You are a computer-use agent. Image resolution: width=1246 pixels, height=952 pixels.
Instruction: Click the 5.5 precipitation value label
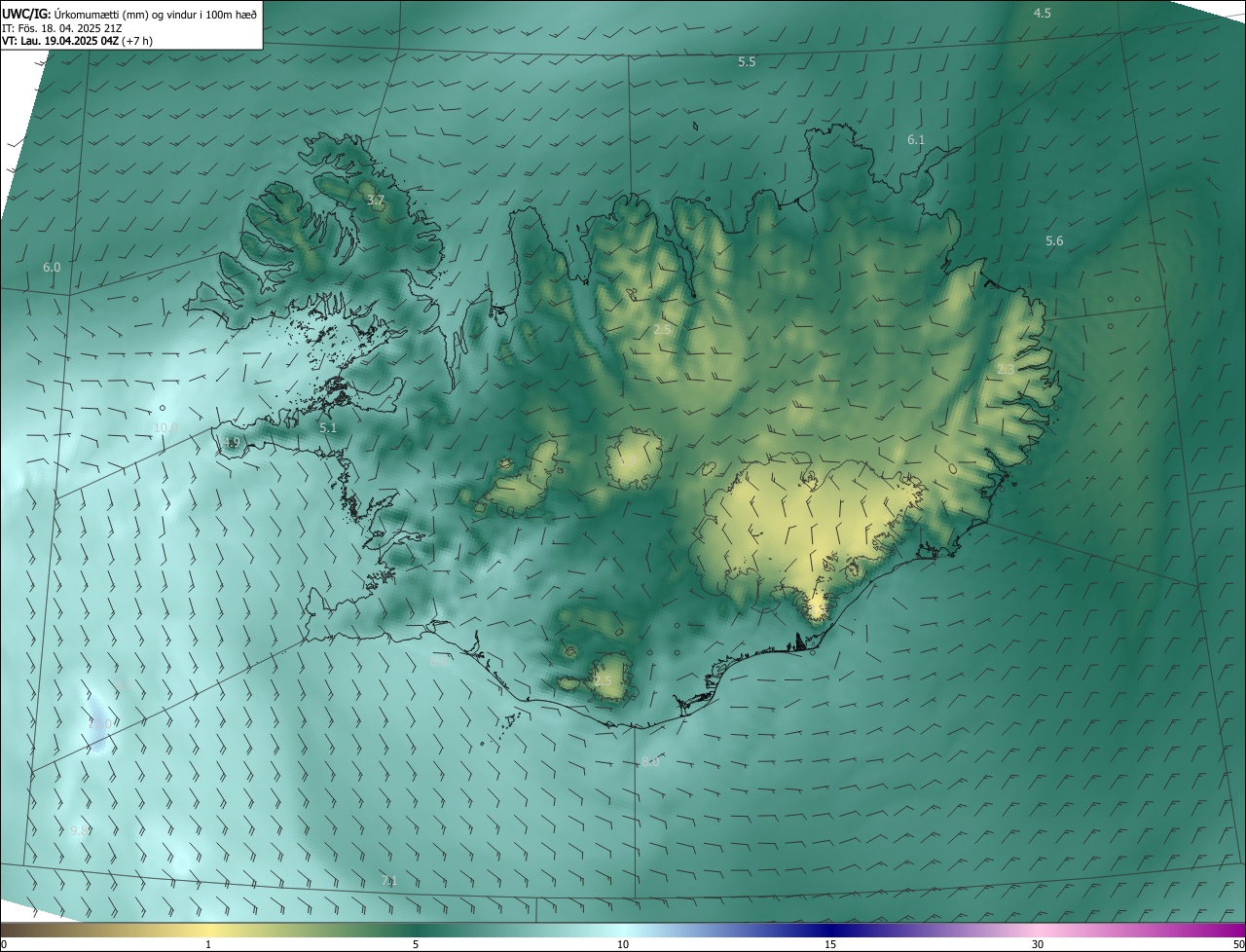pos(747,61)
